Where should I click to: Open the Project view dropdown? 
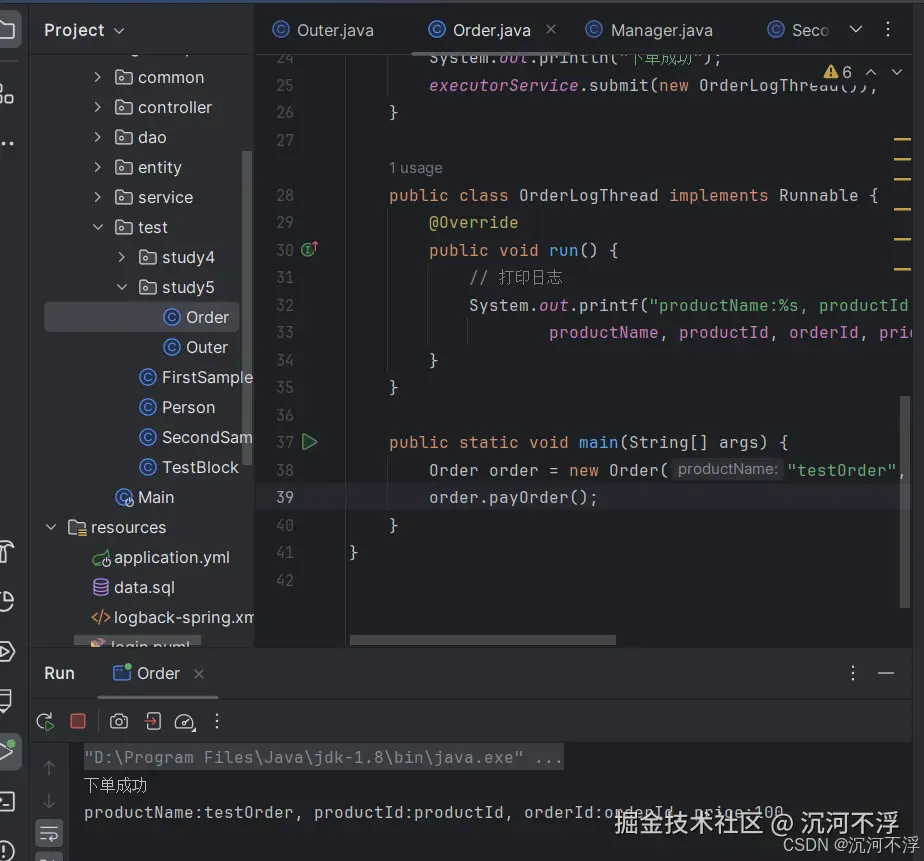pos(84,30)
